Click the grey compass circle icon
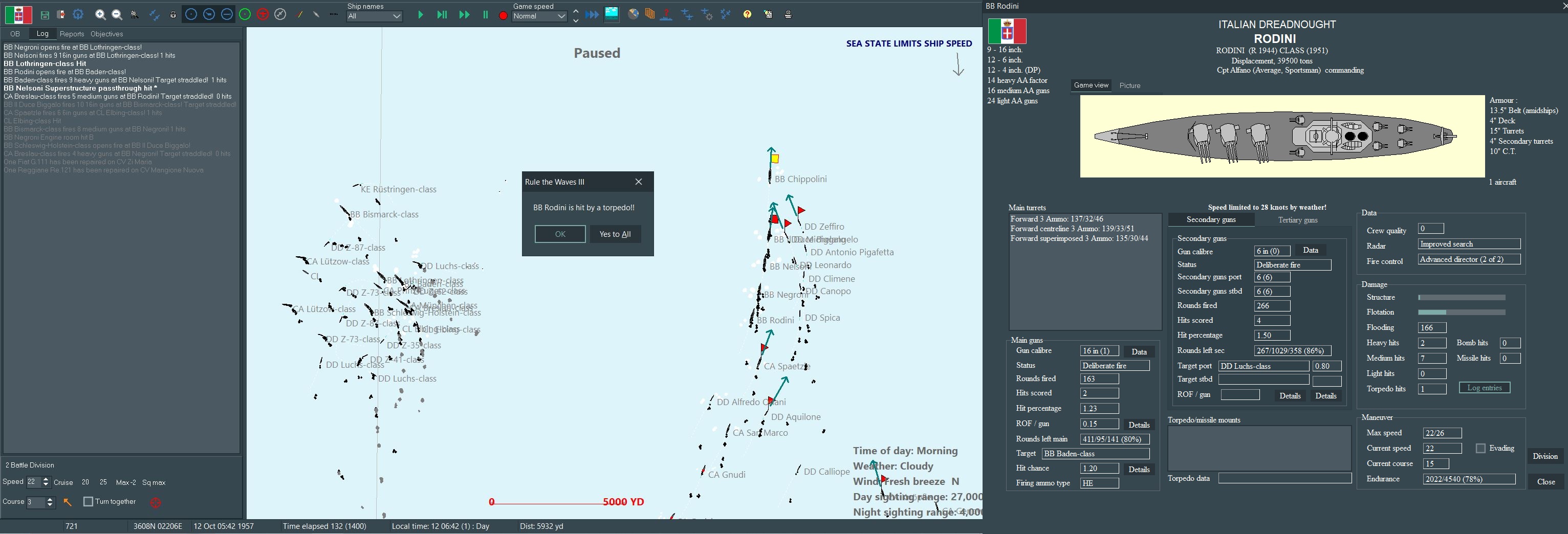 point(280,14)
